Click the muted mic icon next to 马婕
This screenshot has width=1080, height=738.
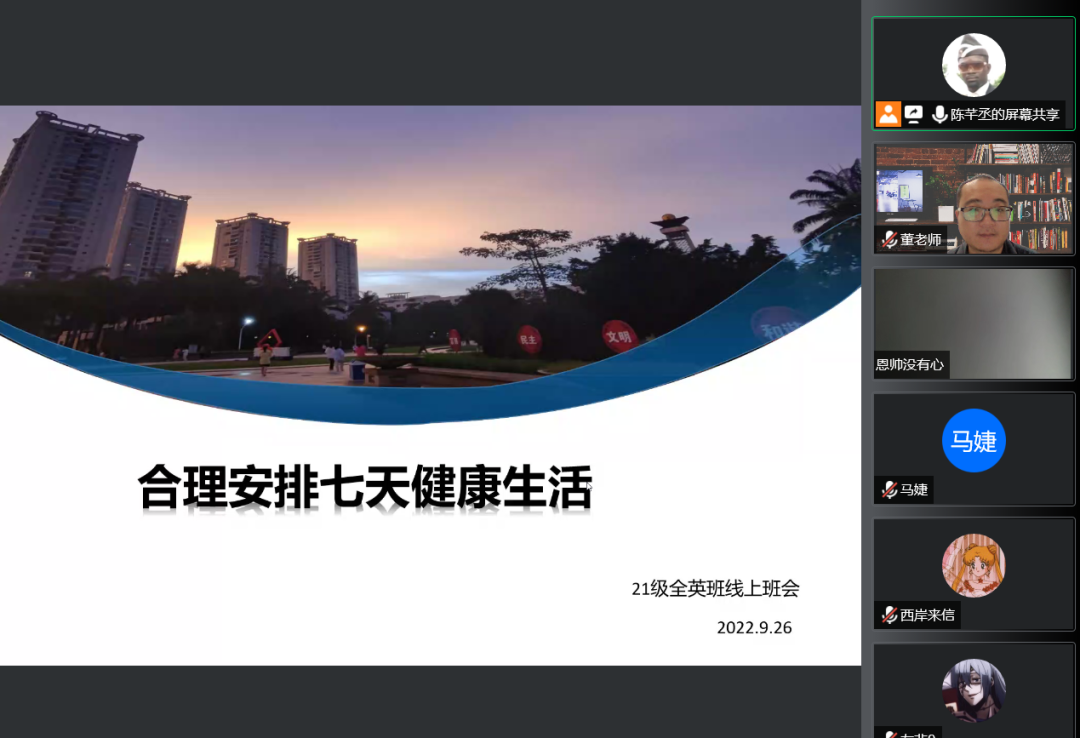pyautogui.click(x=888, y=487)
